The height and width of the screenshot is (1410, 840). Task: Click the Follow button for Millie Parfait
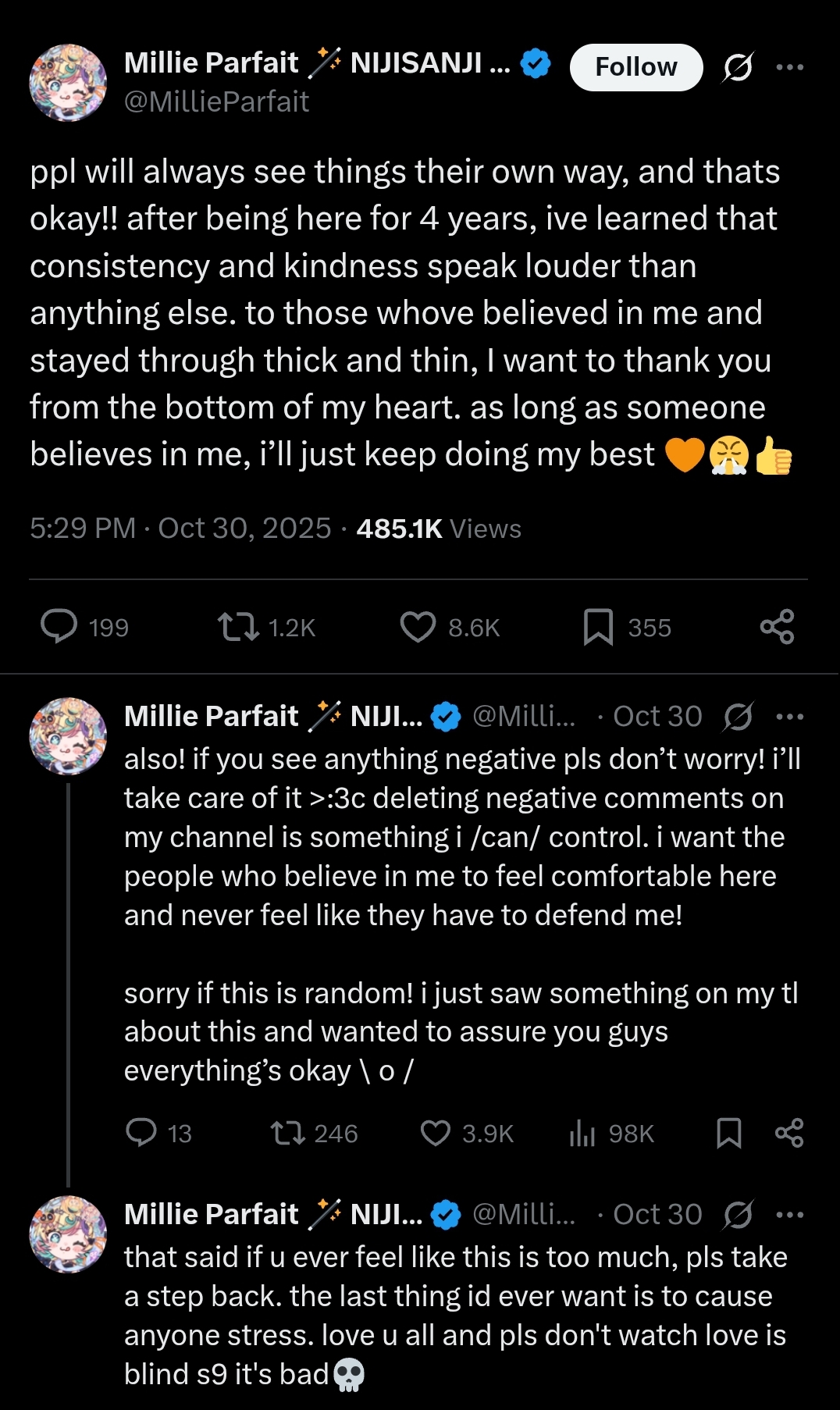click(x=635, y=67)
